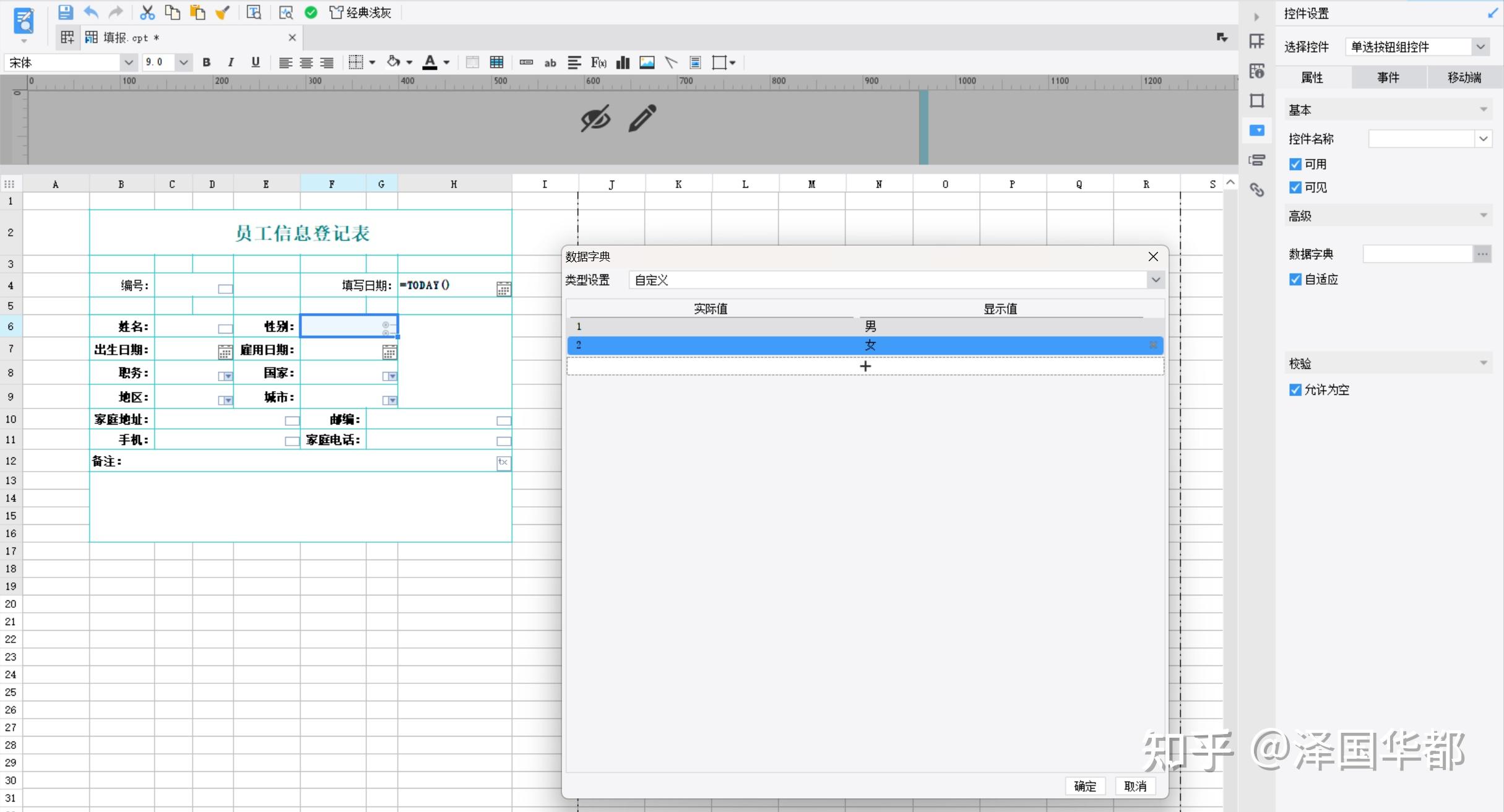Paste the clipboard content
The width and height of the screenshot is (1504, 812).
[x=197, y=12]
